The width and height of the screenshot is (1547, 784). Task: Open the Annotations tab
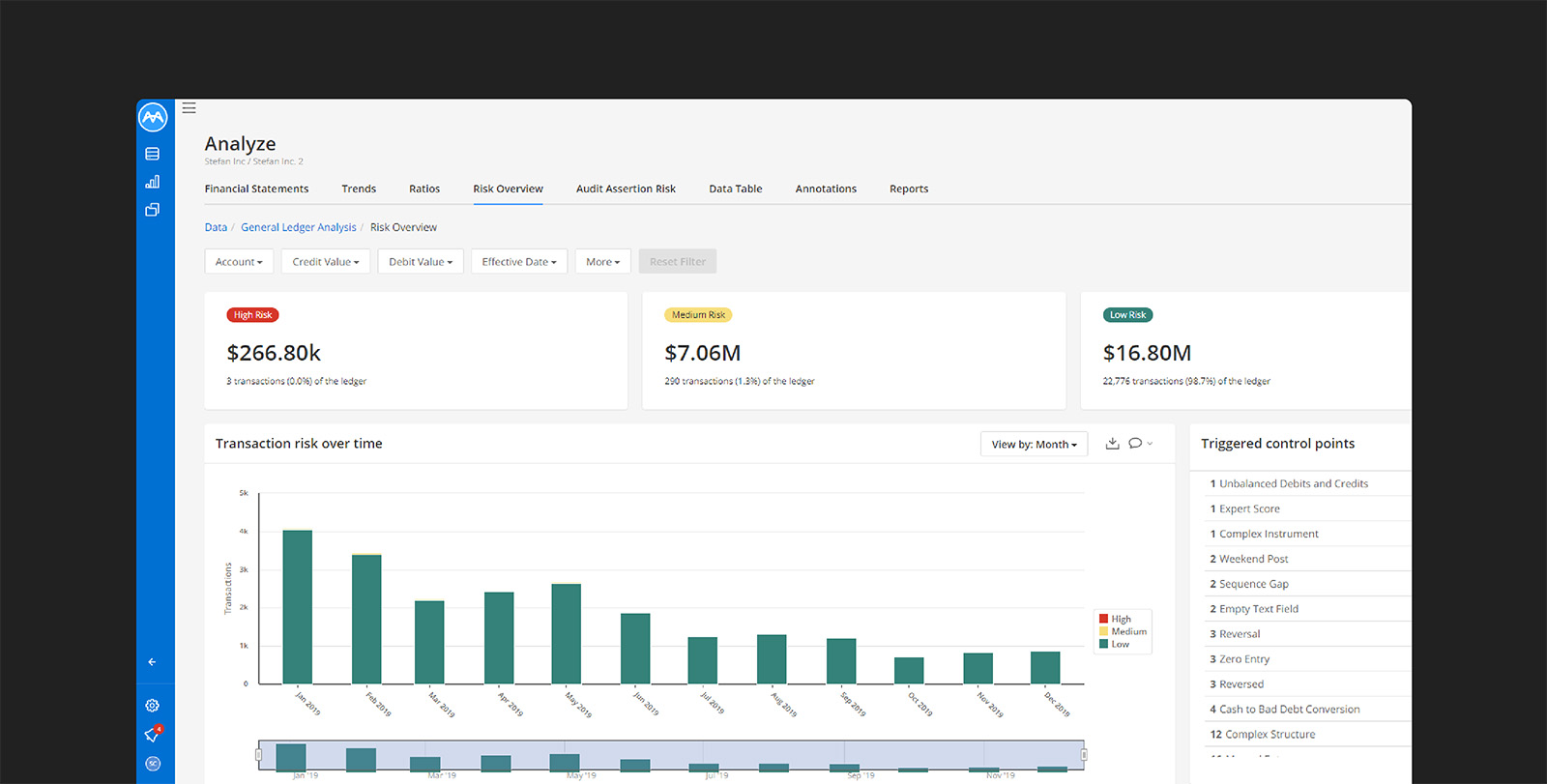tap(826, 189)
